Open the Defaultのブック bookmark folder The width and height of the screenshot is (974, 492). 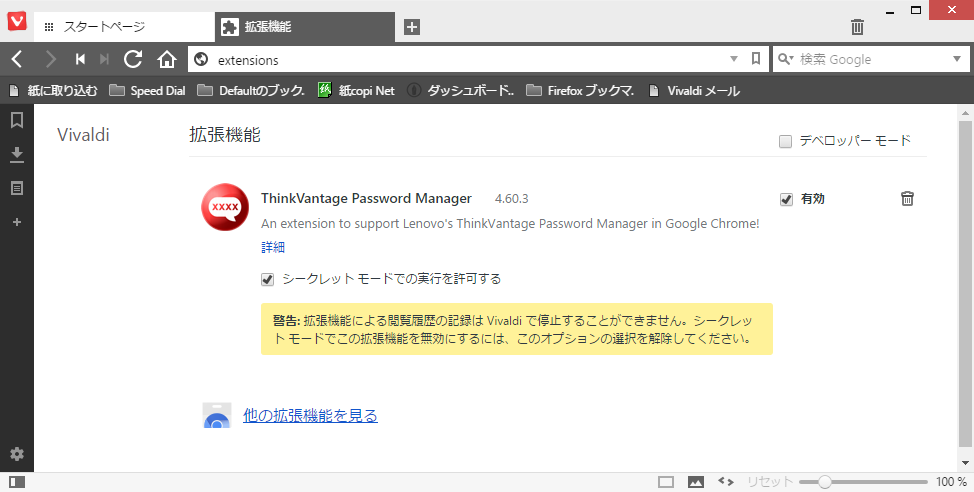tap(251, 91)
